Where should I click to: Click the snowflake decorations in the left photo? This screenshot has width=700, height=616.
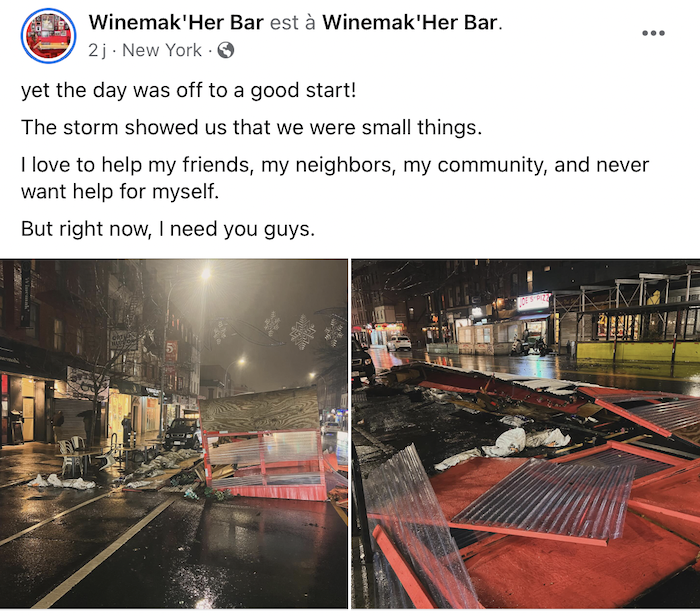[x=279, y=331]
